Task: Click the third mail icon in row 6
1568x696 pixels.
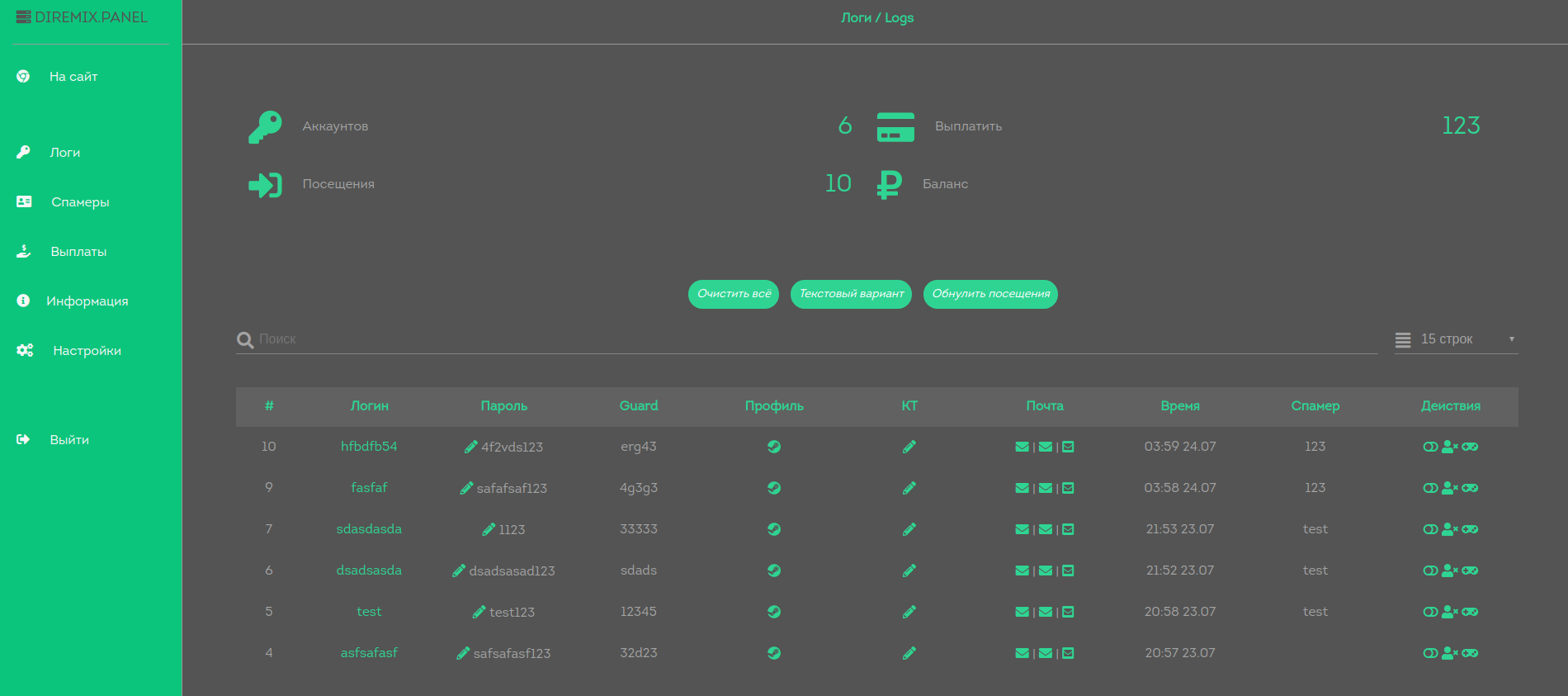Action: 1068,571
